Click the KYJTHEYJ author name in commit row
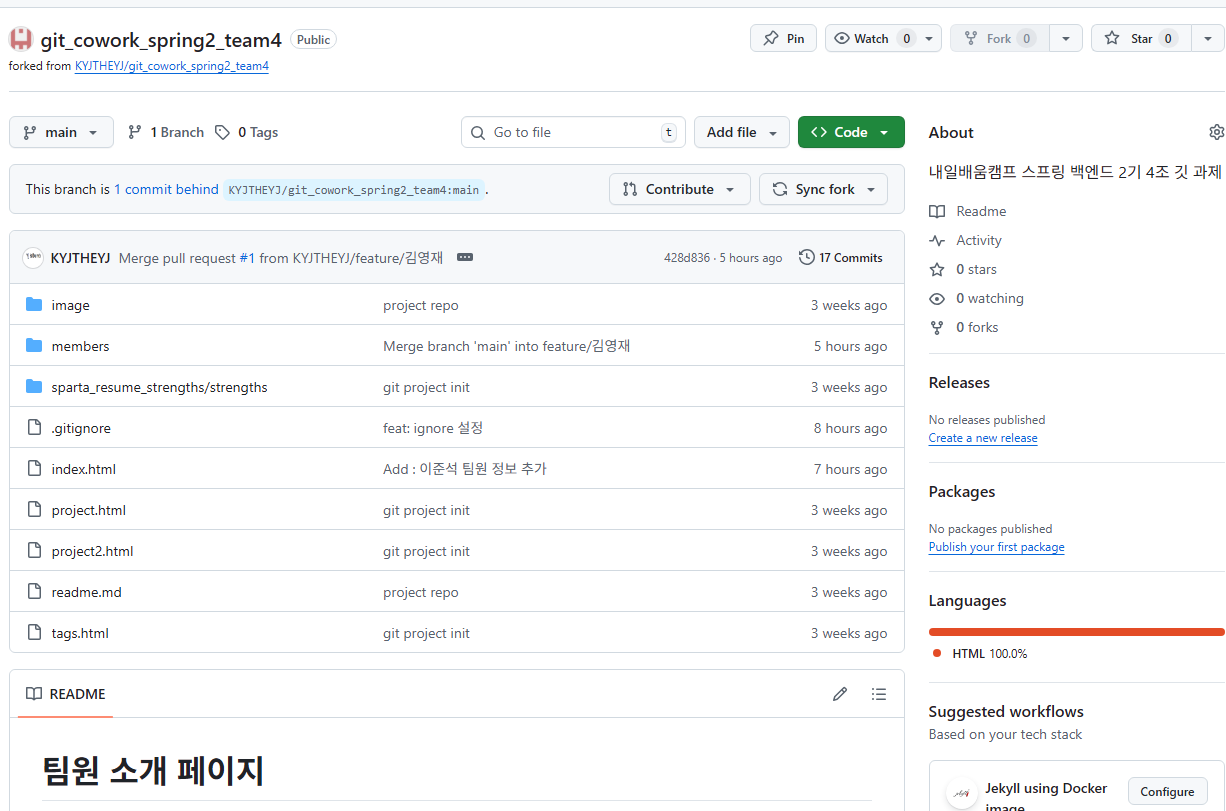Screen dimensions: 1226x811 point(80,258)
